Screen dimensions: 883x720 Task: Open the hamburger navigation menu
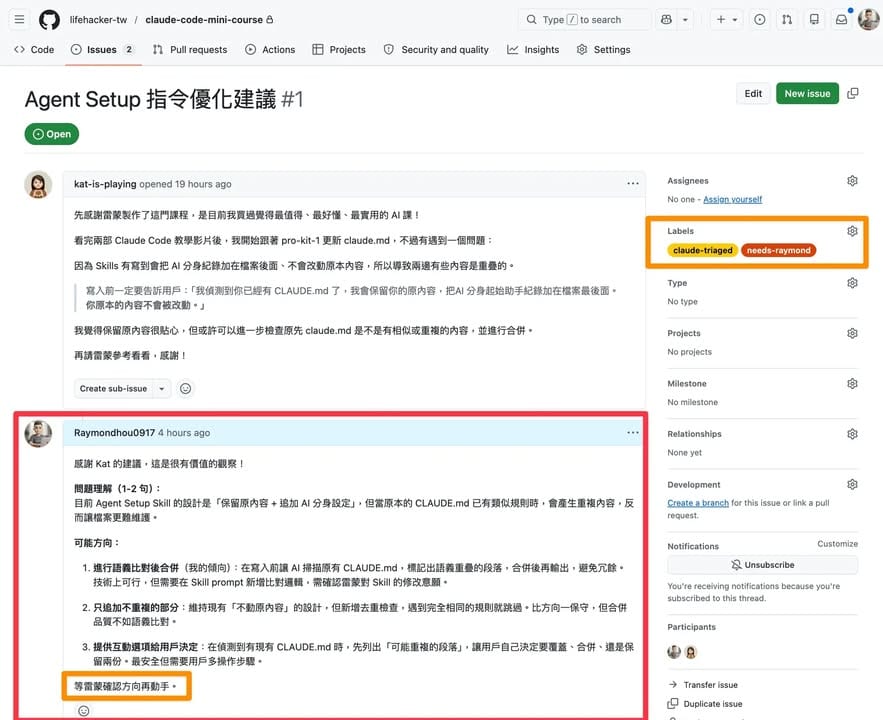tap(19, 20)
